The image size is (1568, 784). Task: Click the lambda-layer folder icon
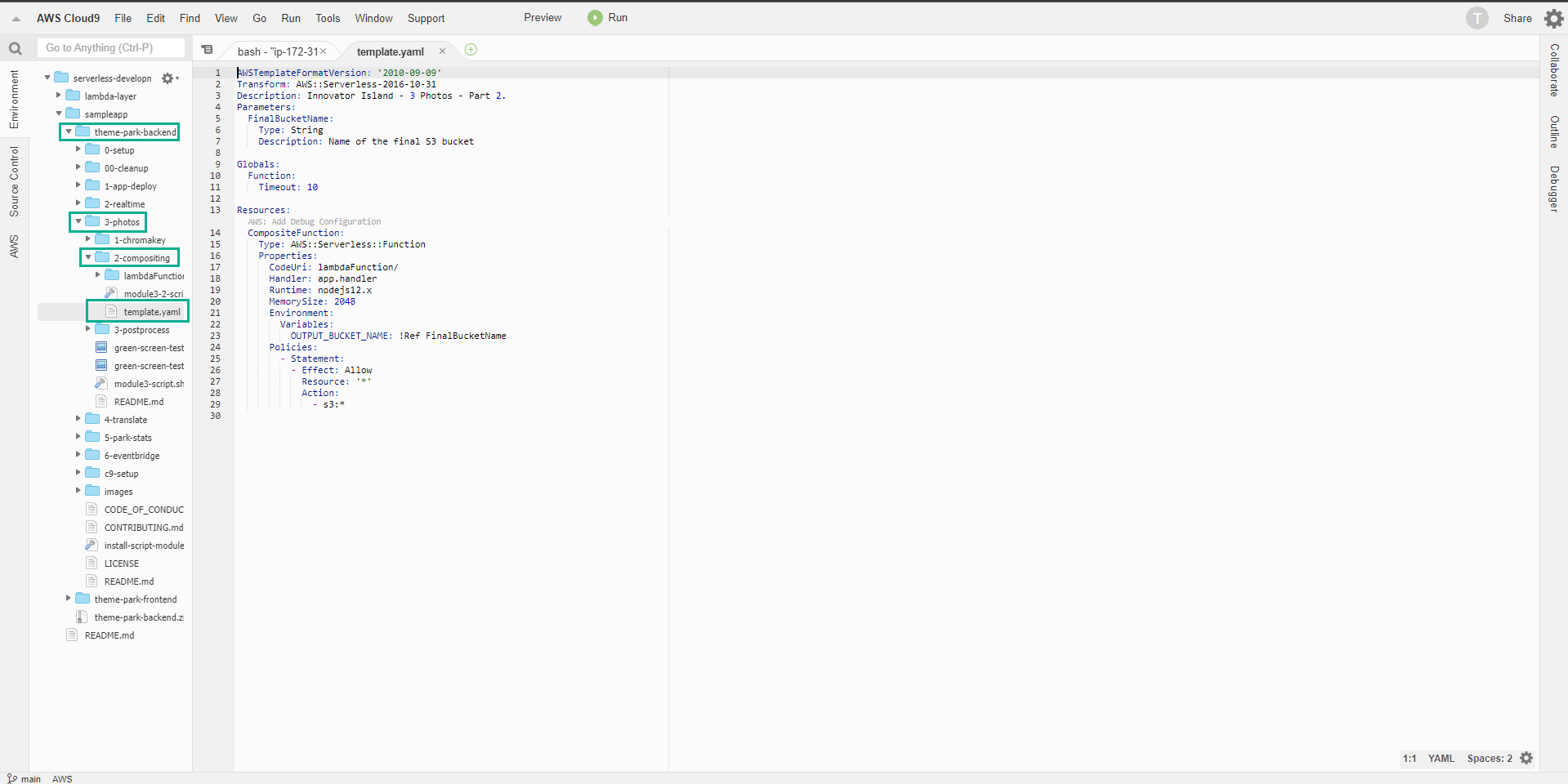coord(73,96)
